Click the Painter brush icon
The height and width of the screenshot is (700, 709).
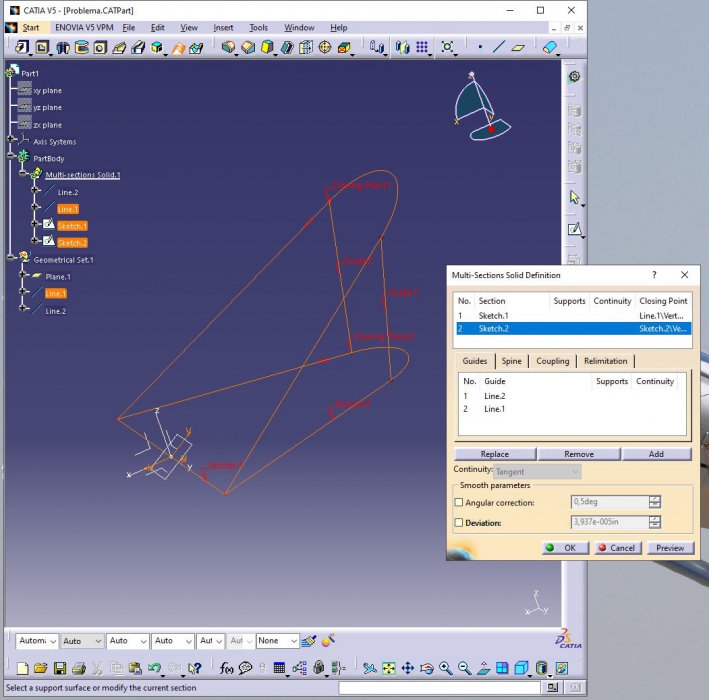tap(309, 641)
